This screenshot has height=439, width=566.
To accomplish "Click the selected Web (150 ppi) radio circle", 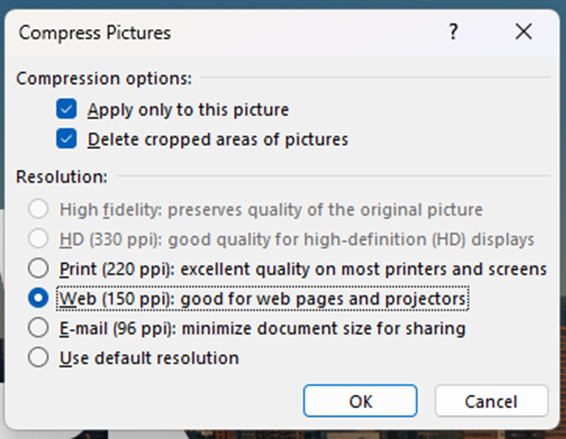I will click(38, 298).
